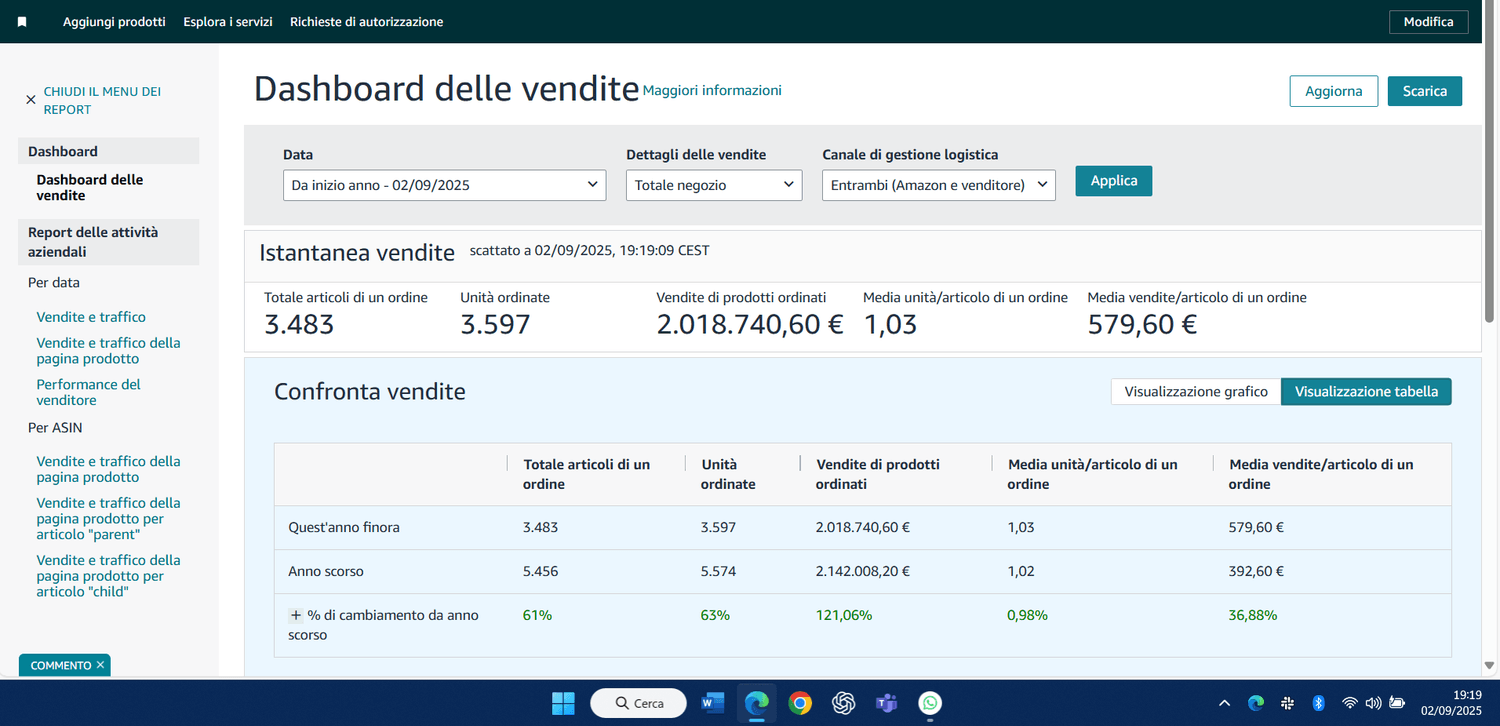Close the reports menu with X icon
Screen dimensions: 1500x726
(31, 100)
